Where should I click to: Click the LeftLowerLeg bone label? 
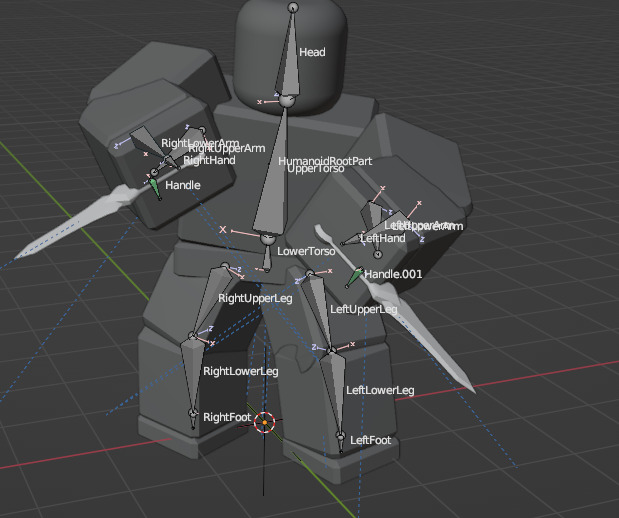pyautogui.click(x=380, y=390)
